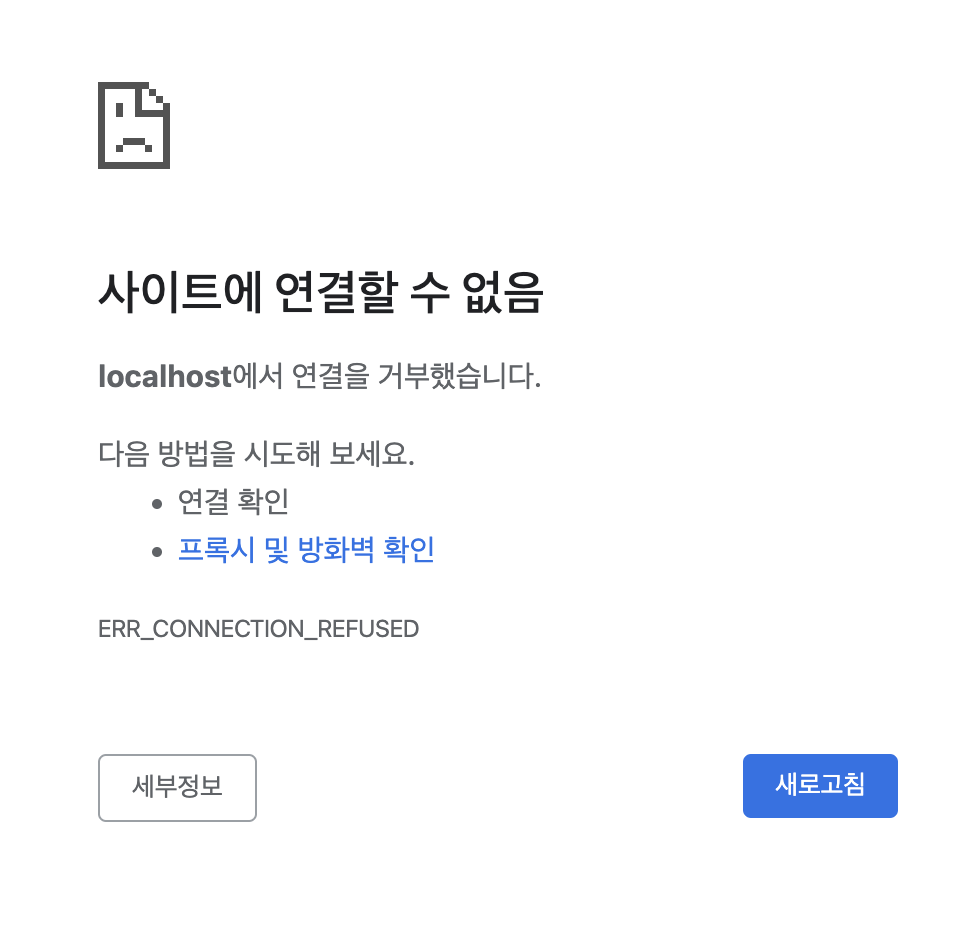Viewport: 968px width, 946px height.
Task: Click the word 연결을 in refused message
Action: (330, 376)
